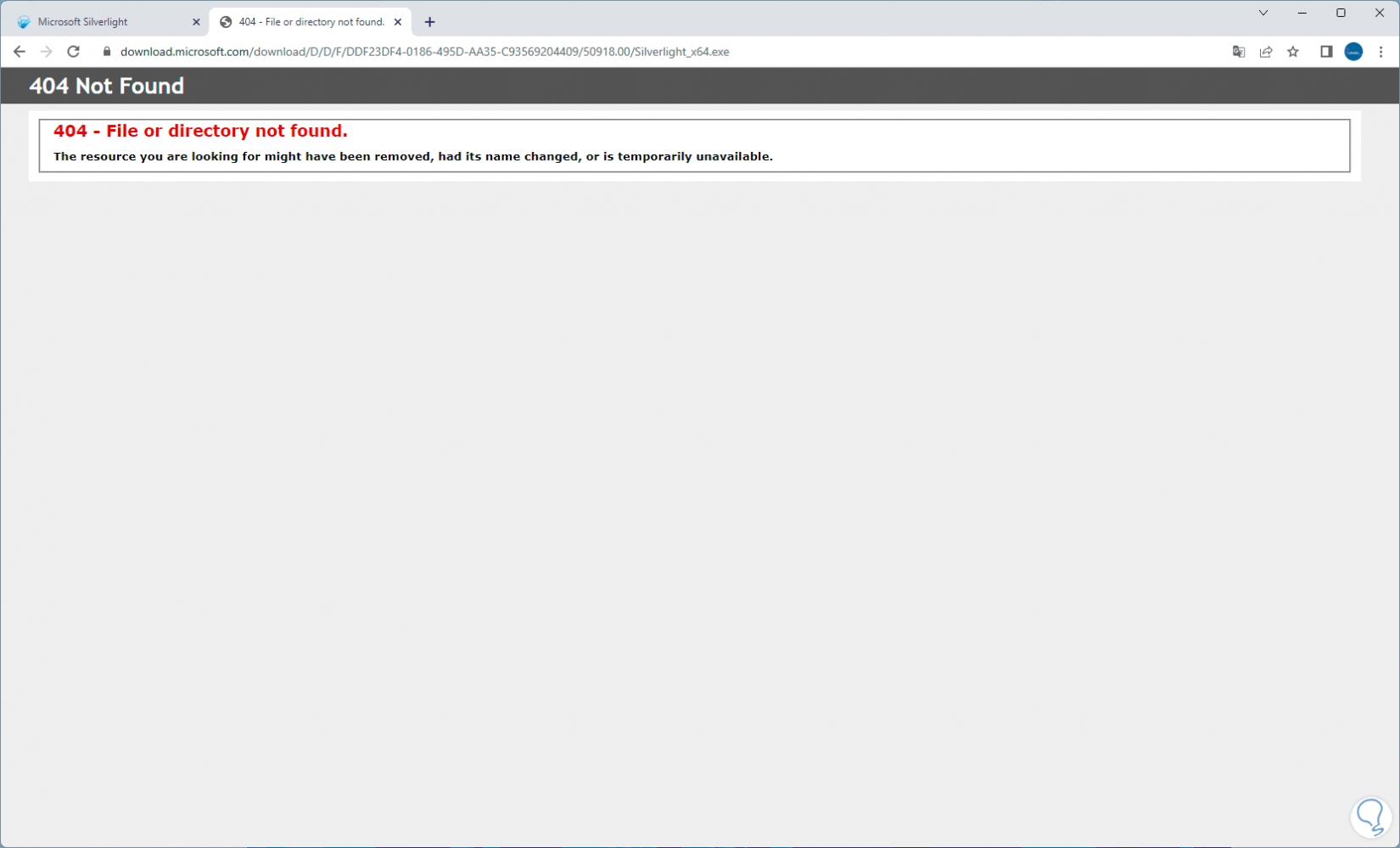Click the forward navigation arrow
Image resolution: width=1400 pixels, height=848 pixels.
(47, 52)
